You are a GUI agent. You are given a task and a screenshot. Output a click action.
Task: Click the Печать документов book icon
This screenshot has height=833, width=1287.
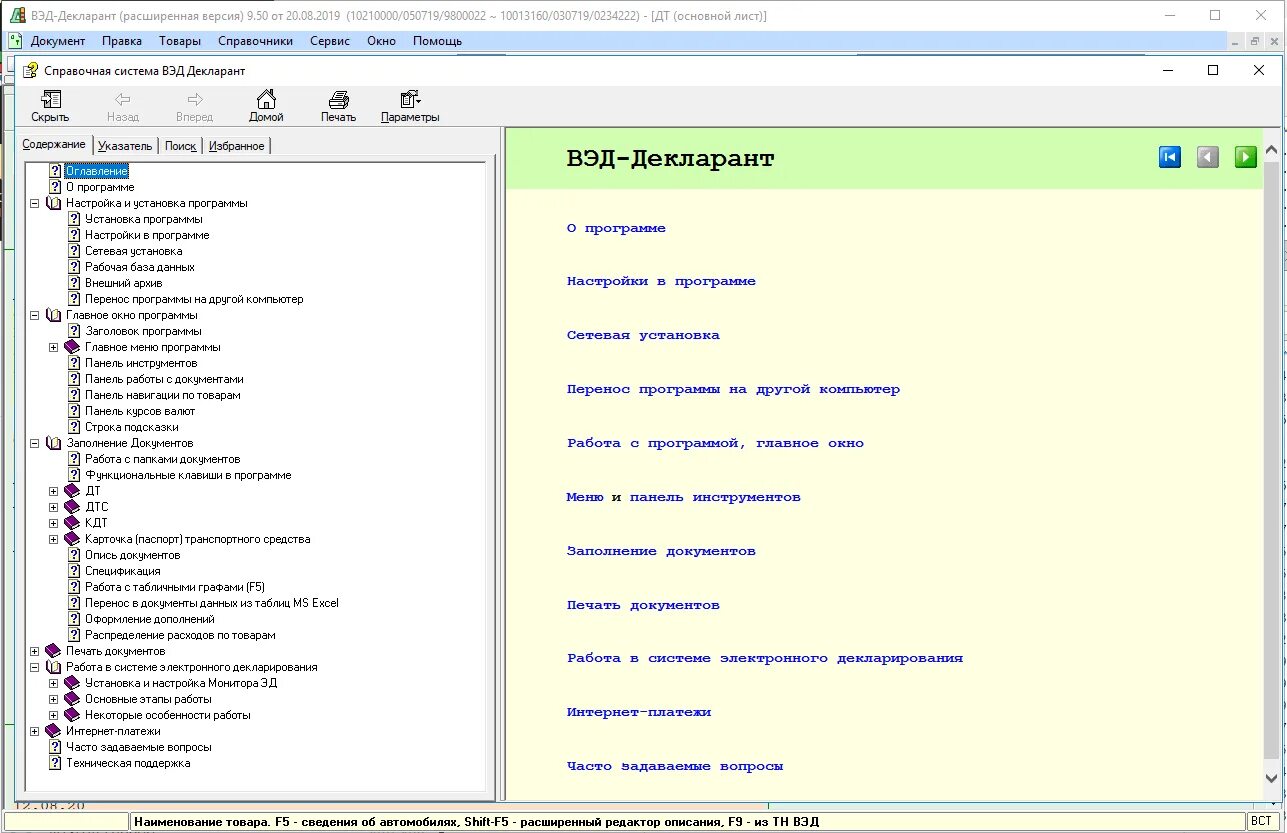point(53,651)
